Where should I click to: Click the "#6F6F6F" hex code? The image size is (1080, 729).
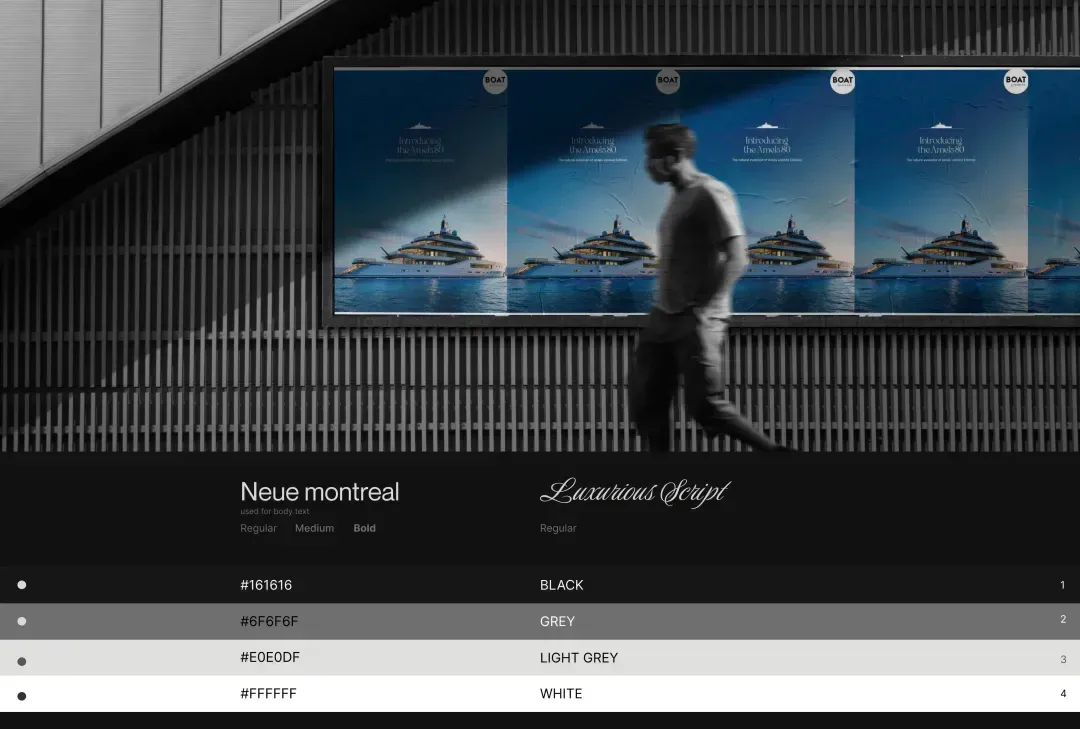click(269, 622)
